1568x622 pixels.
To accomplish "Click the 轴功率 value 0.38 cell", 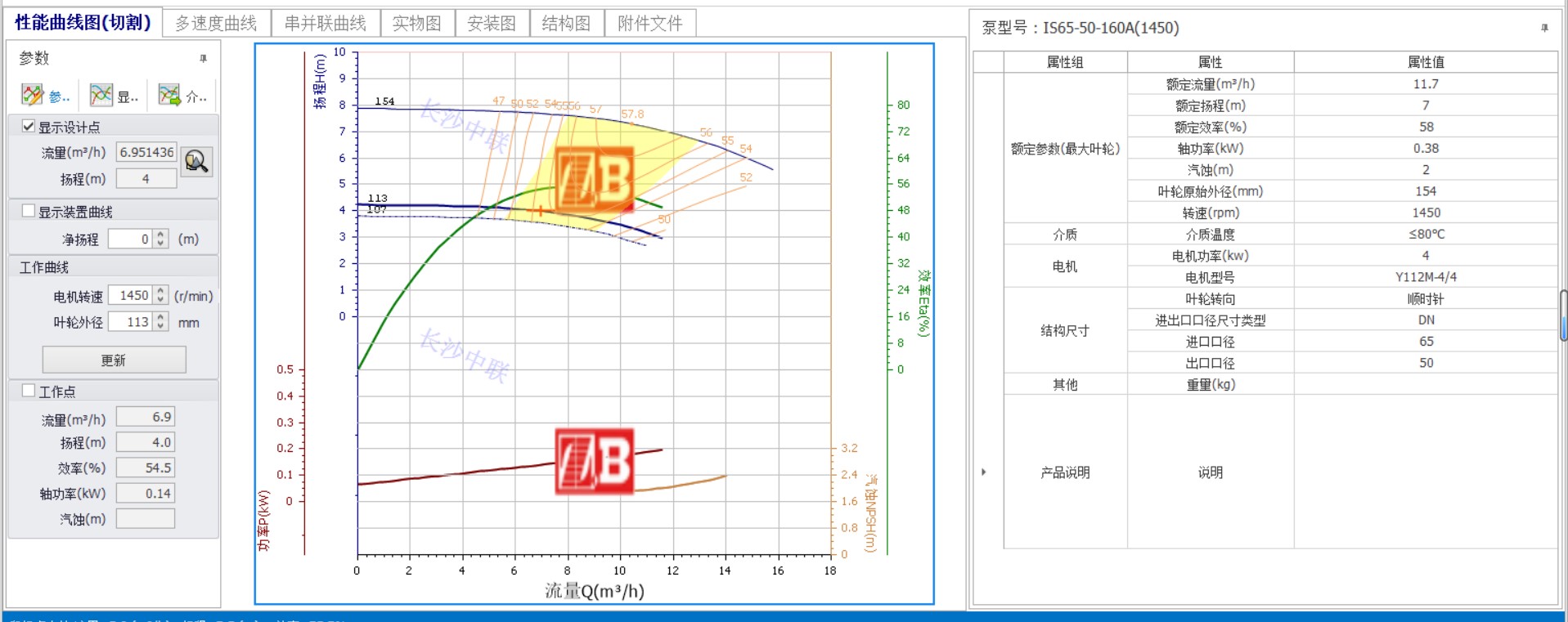I will (1426, 148).
